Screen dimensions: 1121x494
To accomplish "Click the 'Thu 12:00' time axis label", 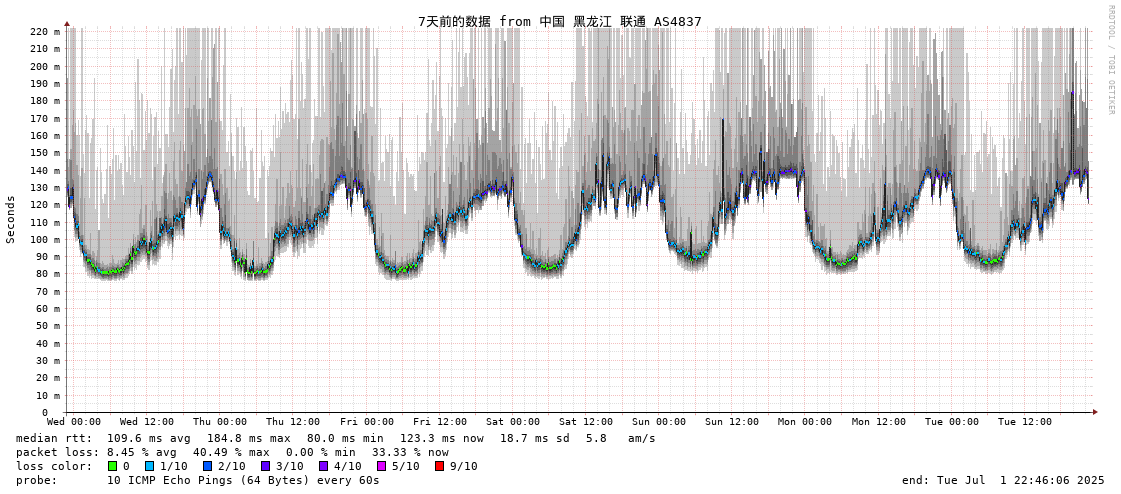I will [293, 422].
